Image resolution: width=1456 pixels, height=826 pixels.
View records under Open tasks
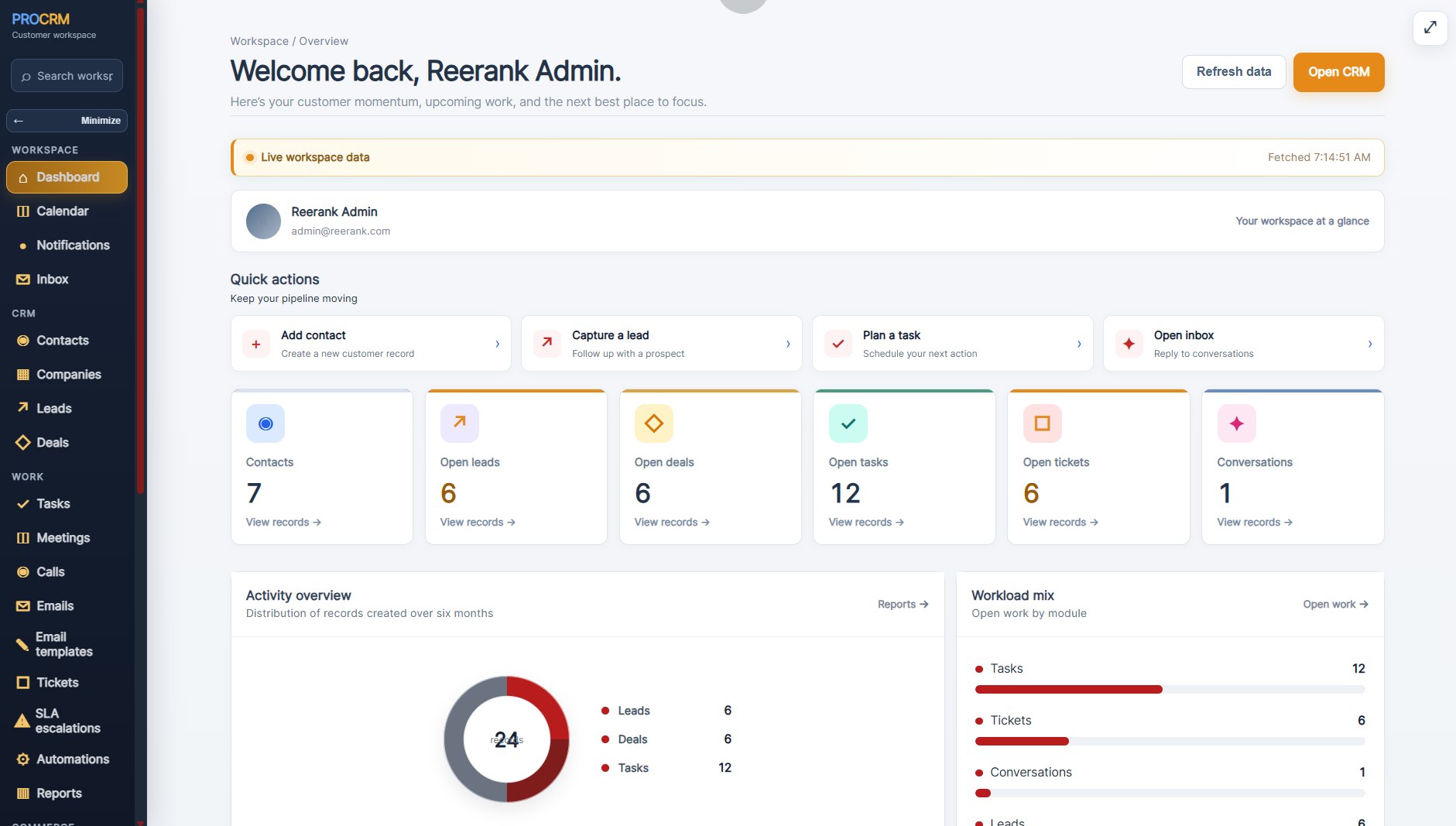pos(866,523)
